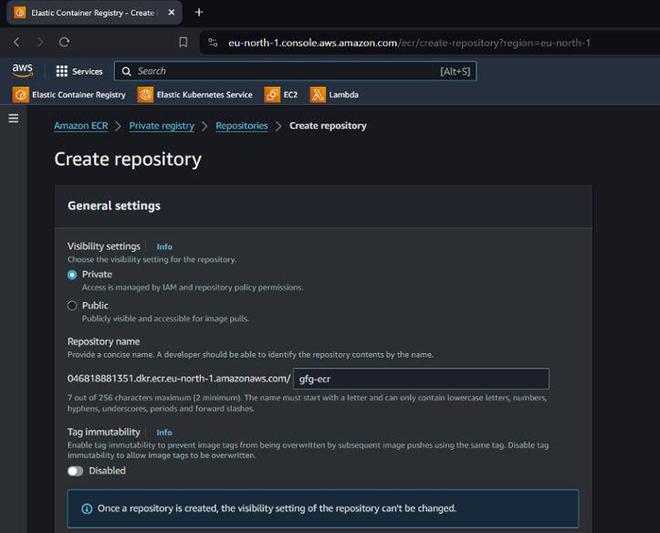Click the browser address bar URL

409,43
